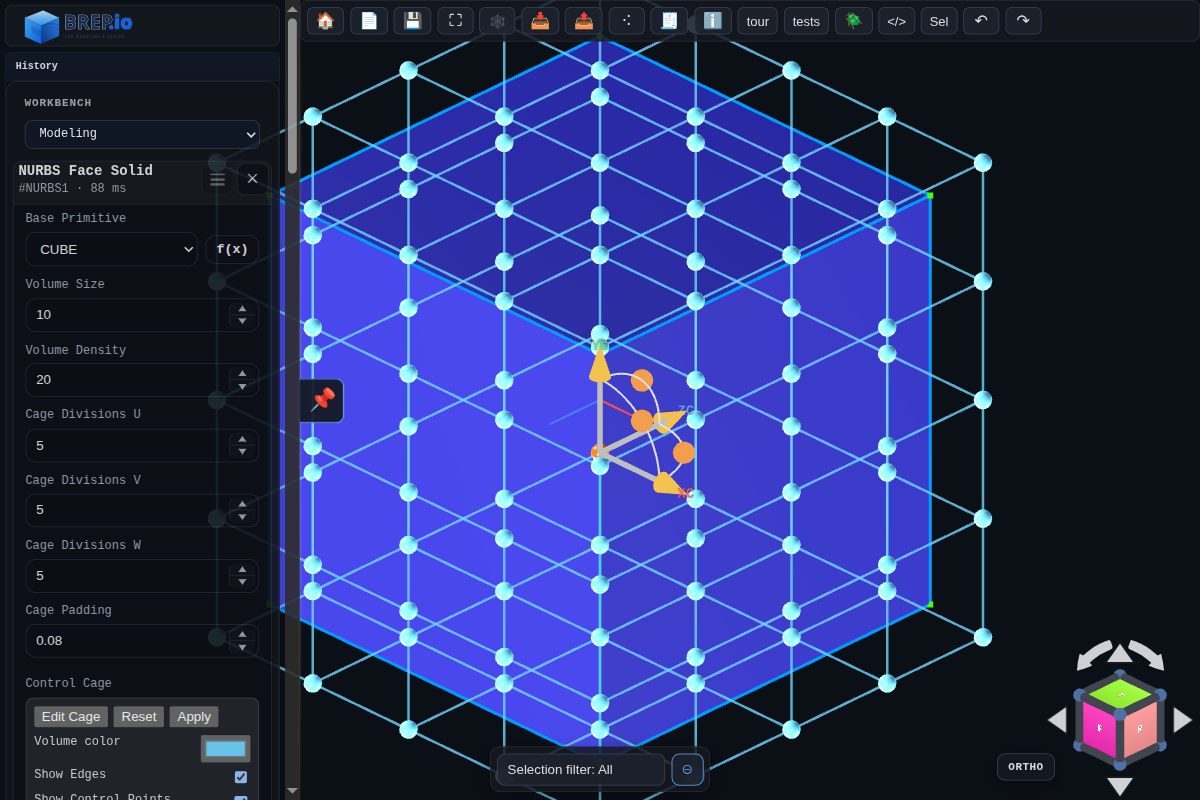Rotate view clockwise with curved right arrow
Image resolution: width=1200 pixels, height=800 pixels.
pos(1148,656)
